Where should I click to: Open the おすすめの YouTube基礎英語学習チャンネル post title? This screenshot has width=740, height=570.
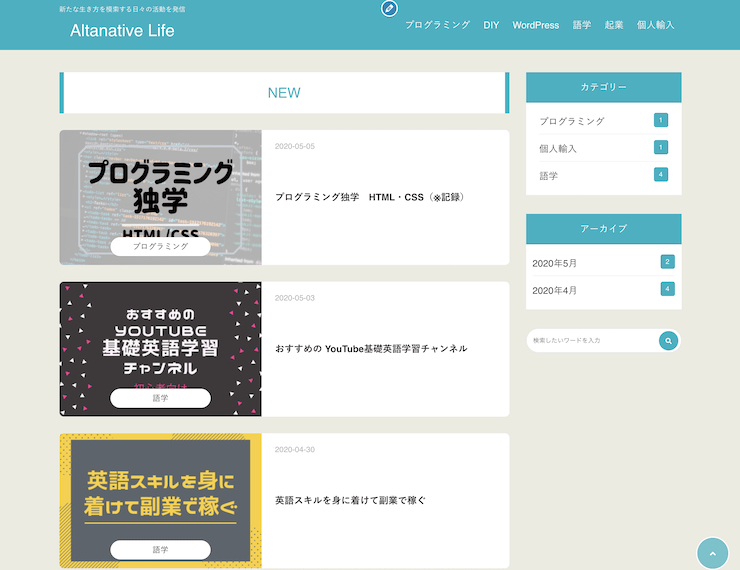click(371, 349)
